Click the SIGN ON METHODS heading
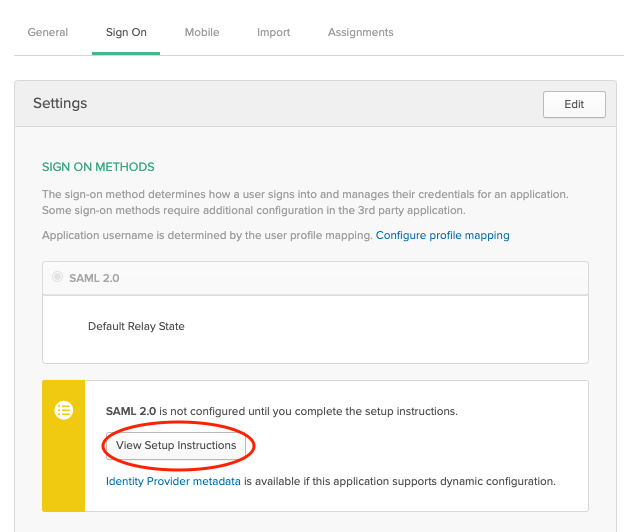This screenshot has height=532, width=624. pos(98,167)
